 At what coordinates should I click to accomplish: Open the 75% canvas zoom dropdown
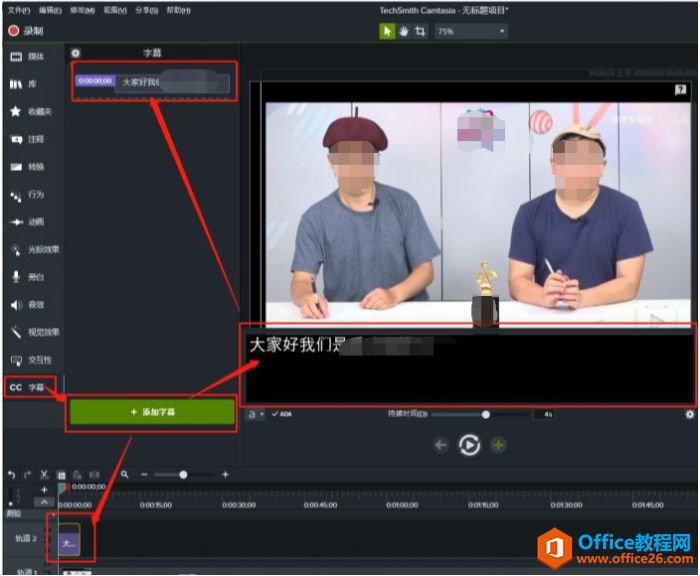[x=471, y=31]
